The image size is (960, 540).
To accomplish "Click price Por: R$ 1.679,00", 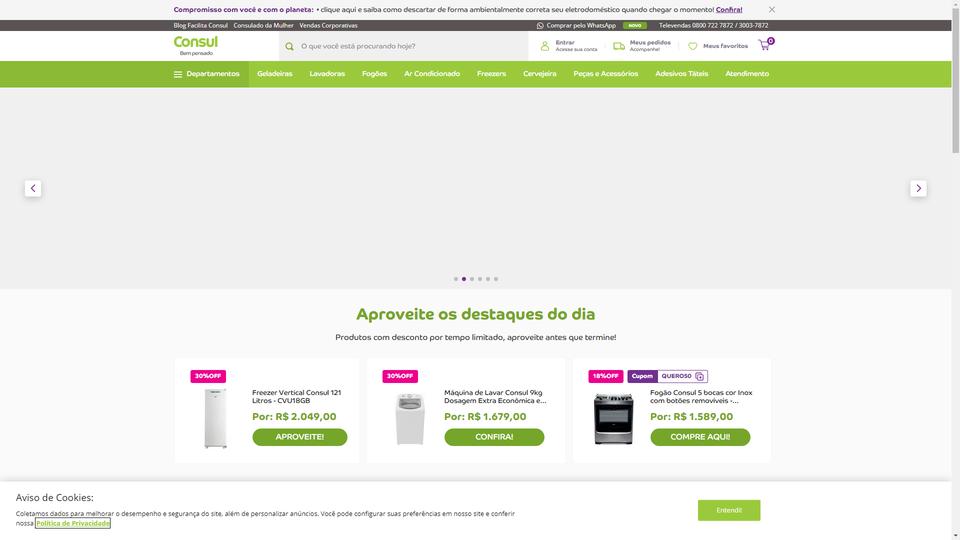I will (x=485, y=417).
